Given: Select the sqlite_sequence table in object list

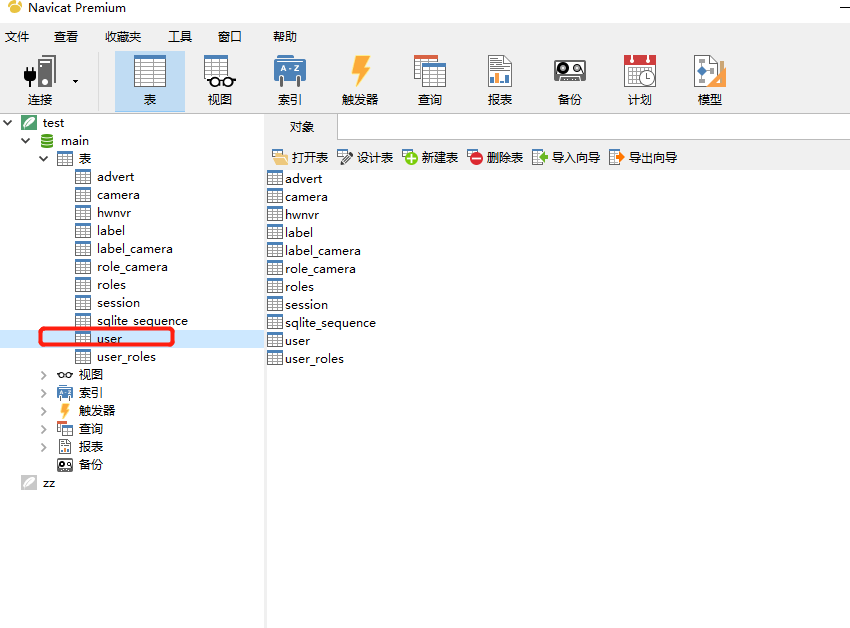Looking at the screenshot, I should click(x=329, y=322).
